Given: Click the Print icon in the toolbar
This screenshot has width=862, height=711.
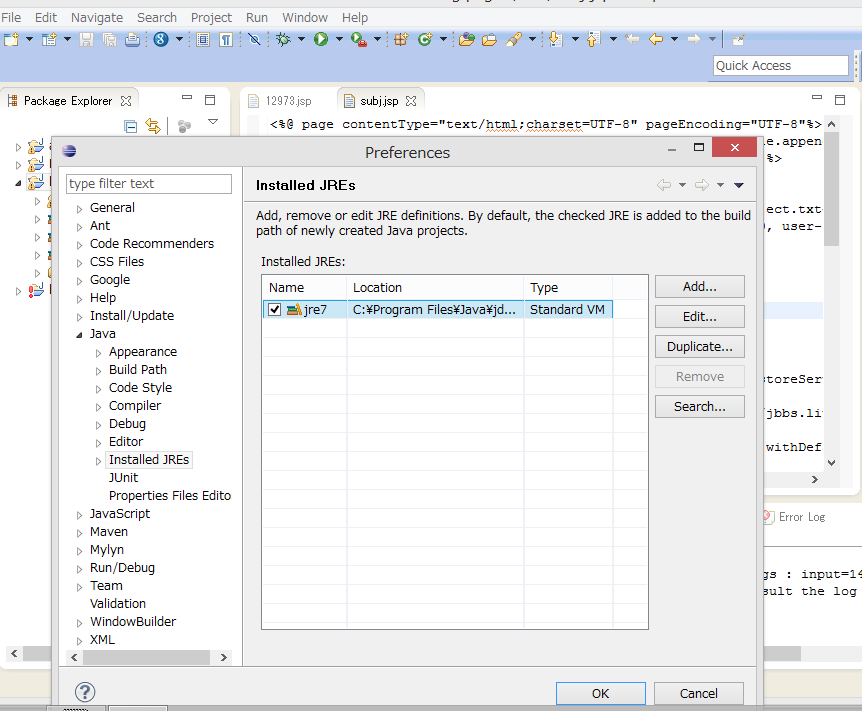Looking at the screenshot, I should 133,38.
